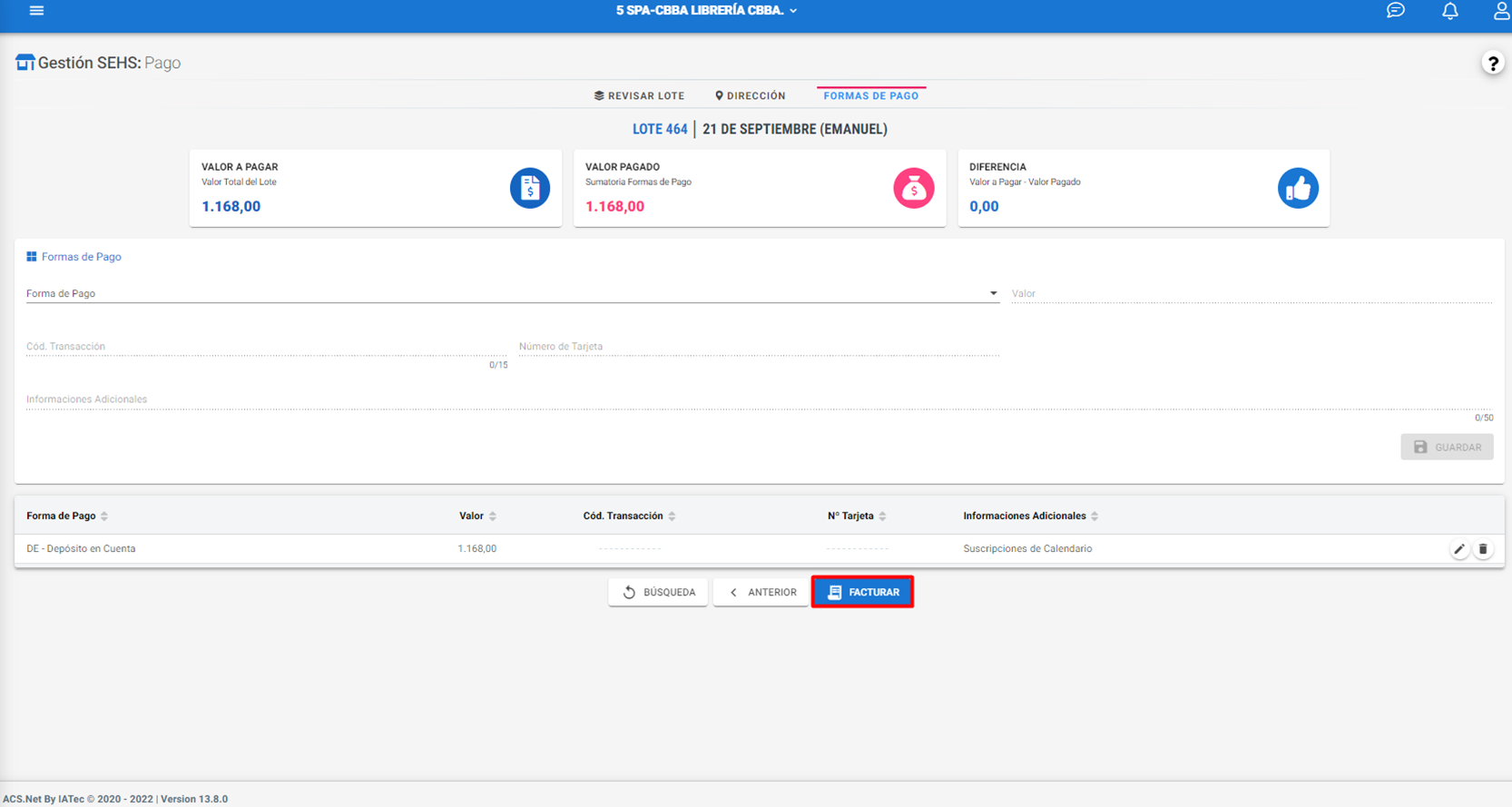1512x807 pixels.
Task: Sort by Informaciones Adicionales column
Action: 1095,517
